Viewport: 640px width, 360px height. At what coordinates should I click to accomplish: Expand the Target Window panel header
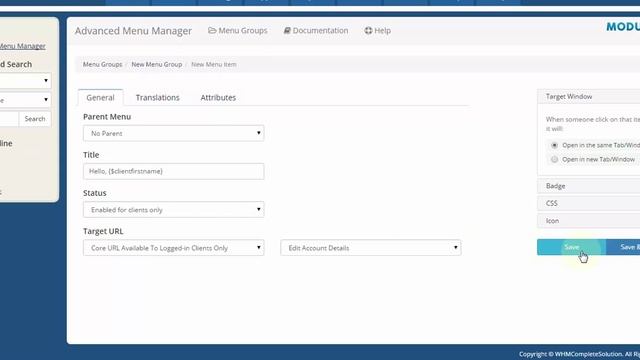pos(589,97)
